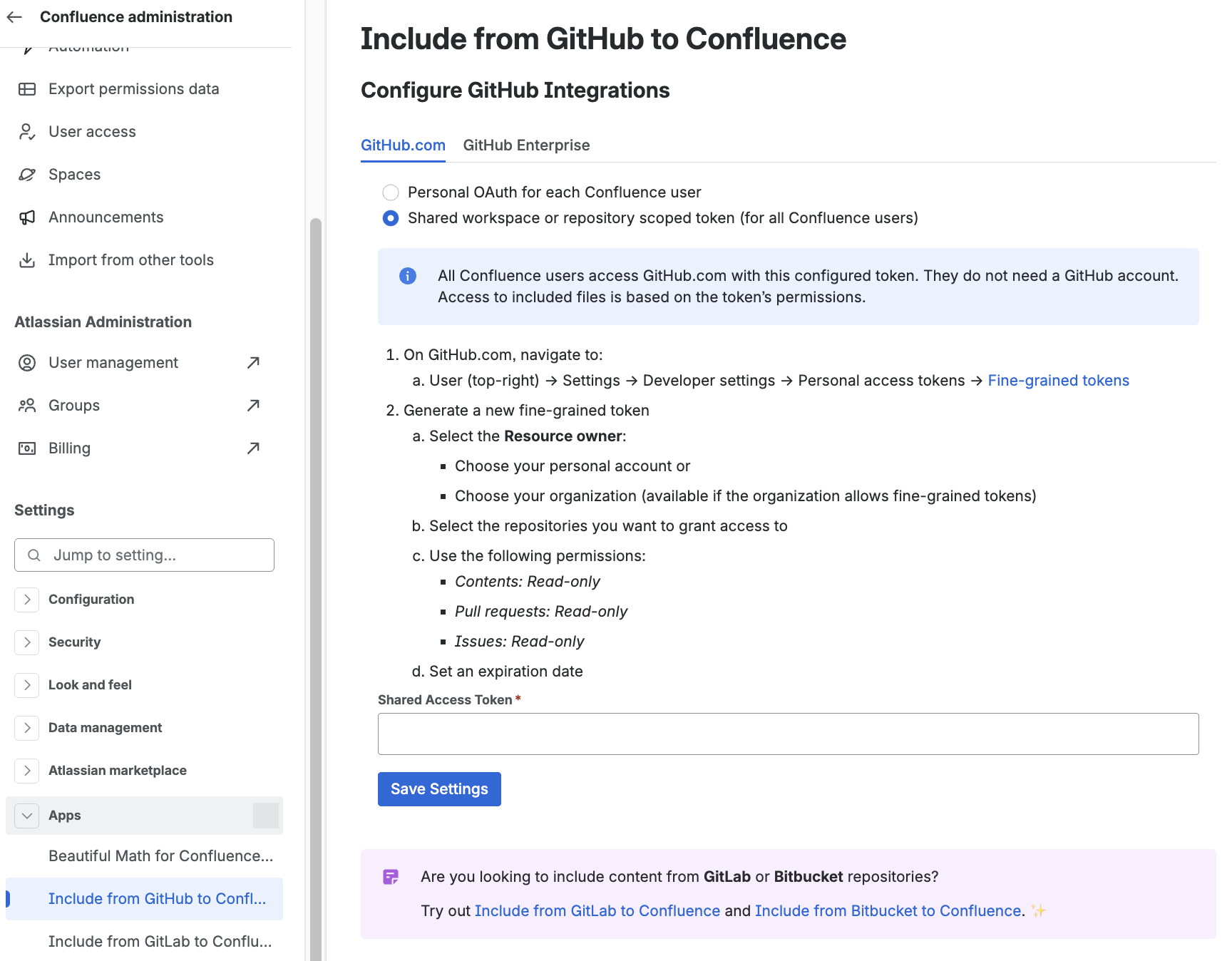Screen dimensions: 1232x961
Task: Click the Spaces icon in the sidebar
Action: [x=26, y=174]
